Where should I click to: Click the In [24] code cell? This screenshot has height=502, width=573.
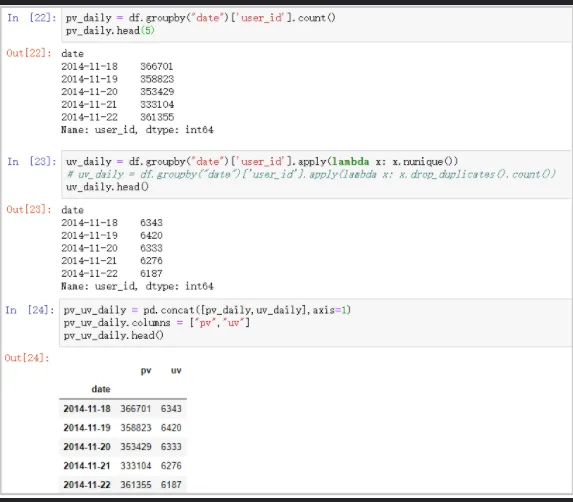click(316, 323)
